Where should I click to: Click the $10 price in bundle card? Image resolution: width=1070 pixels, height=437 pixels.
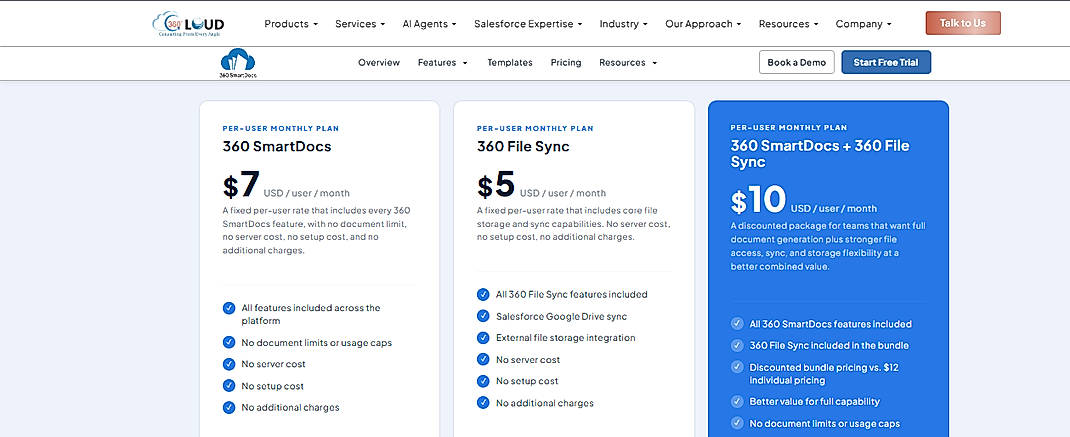point(758,200)
